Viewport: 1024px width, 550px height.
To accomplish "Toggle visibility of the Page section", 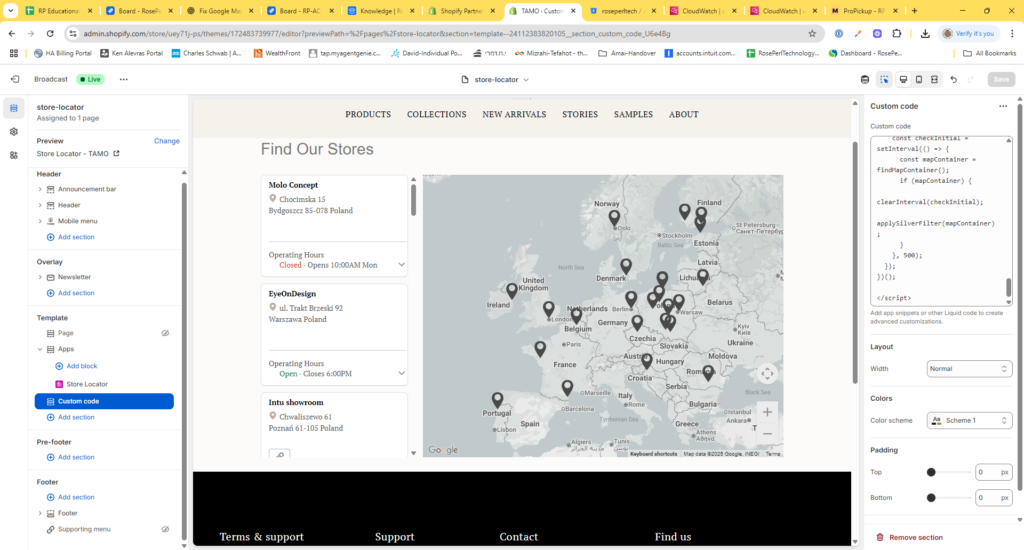I will [166, 333].
